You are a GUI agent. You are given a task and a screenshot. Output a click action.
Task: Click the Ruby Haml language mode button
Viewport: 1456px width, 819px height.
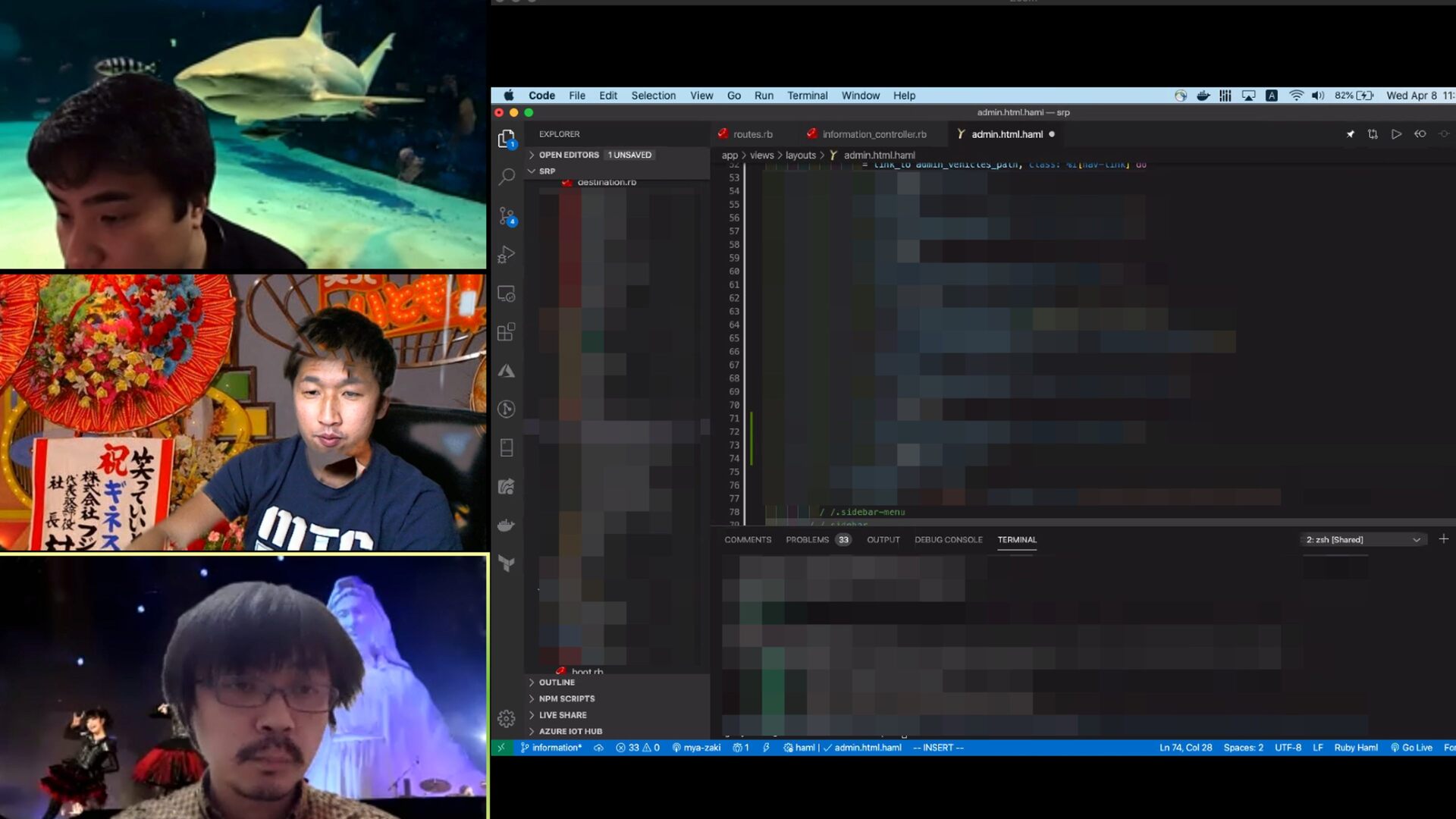pyautogui.click(x=1355, y=748)
